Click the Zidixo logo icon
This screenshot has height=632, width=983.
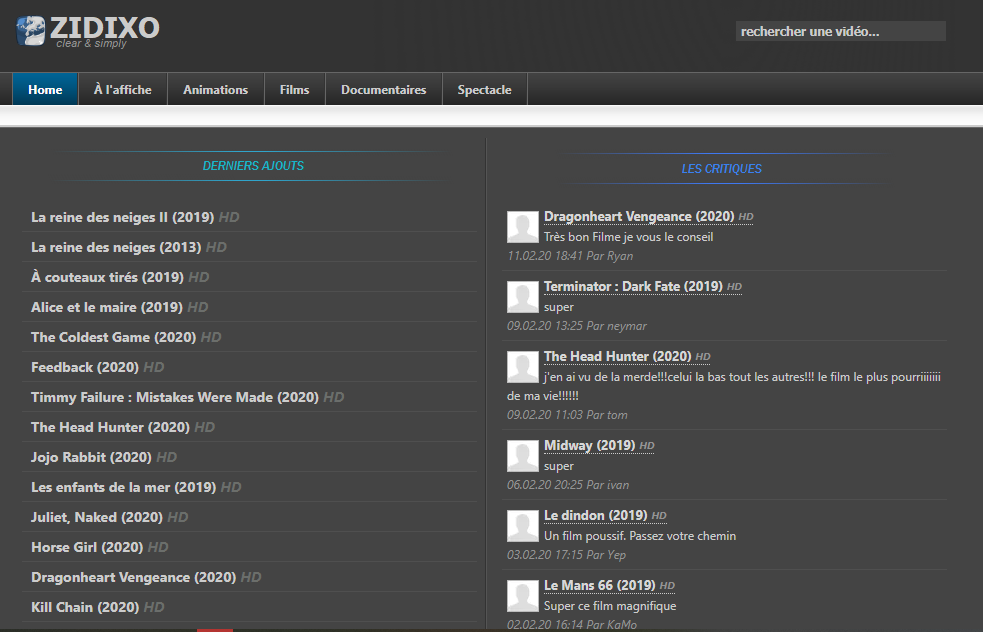pos(31,31)
